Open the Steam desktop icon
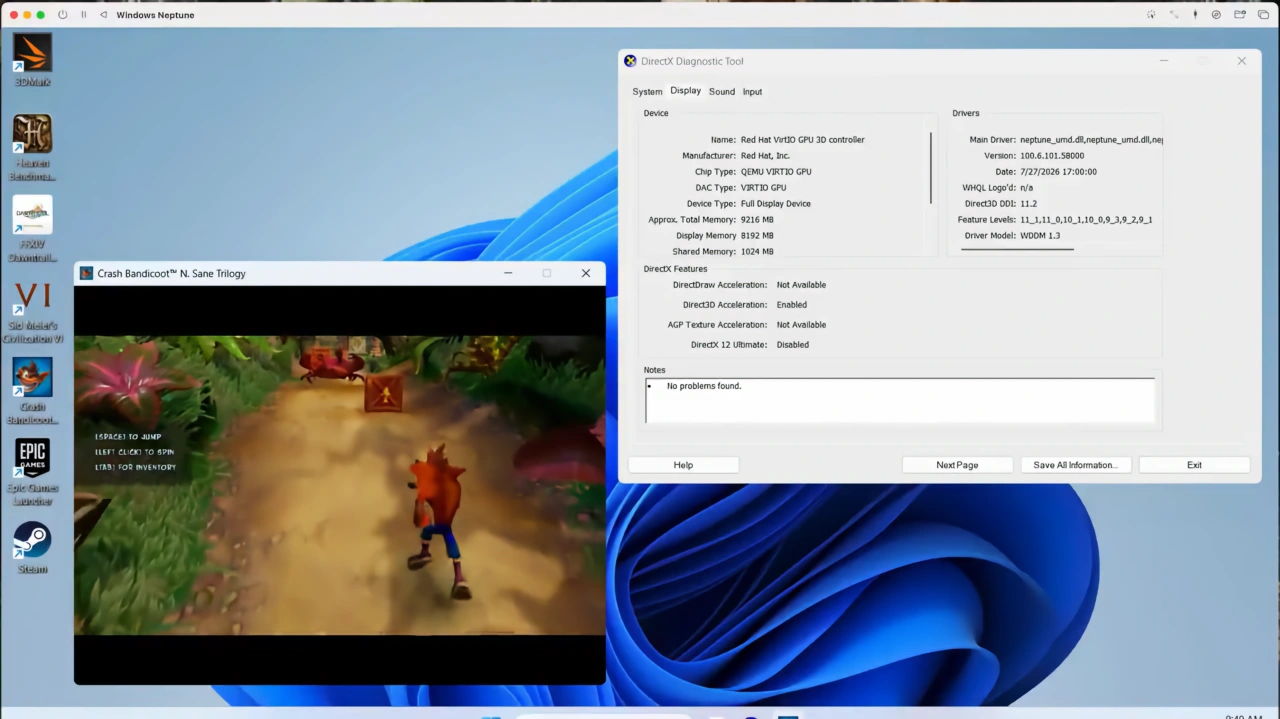The height and width of the screenshot is (719, 1280). 32,546
